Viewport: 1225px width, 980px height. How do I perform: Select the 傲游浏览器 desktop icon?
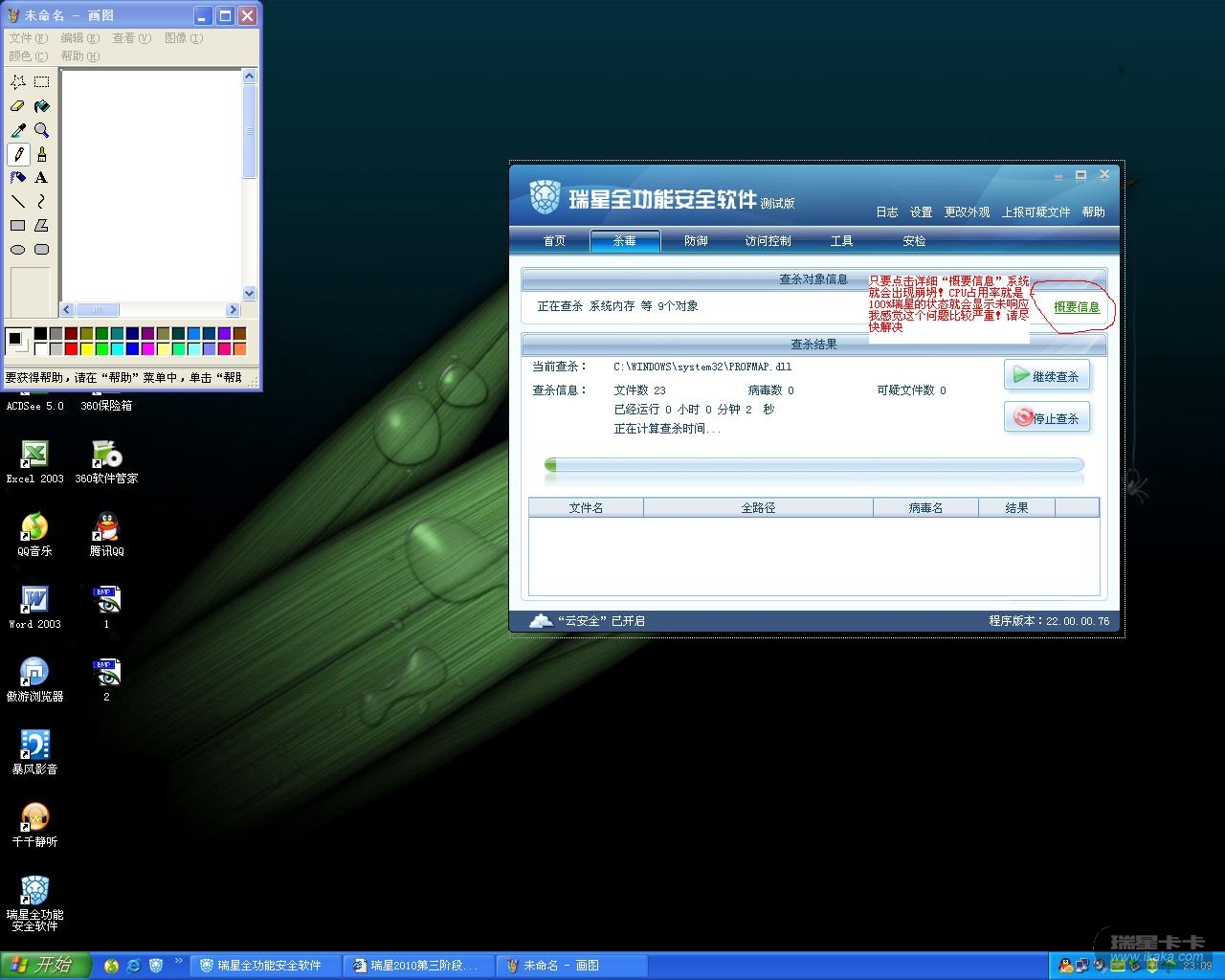(x=34, y=680)
